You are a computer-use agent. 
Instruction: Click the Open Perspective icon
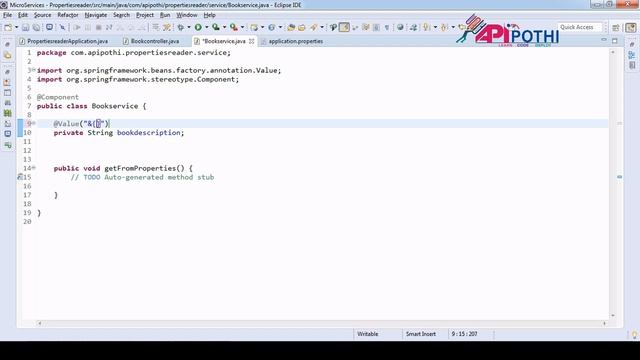click(616, 27)
